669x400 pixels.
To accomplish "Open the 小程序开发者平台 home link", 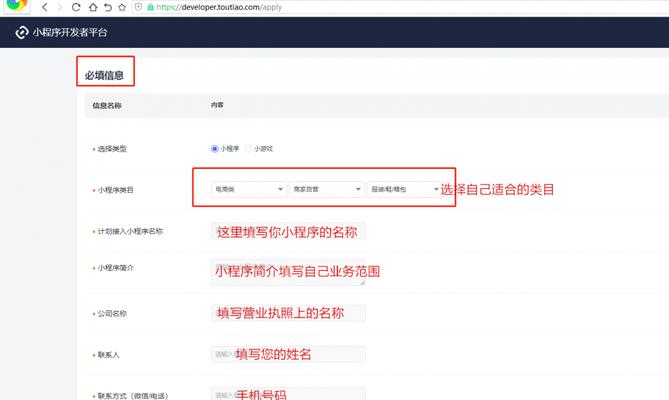I will (70, 32).
